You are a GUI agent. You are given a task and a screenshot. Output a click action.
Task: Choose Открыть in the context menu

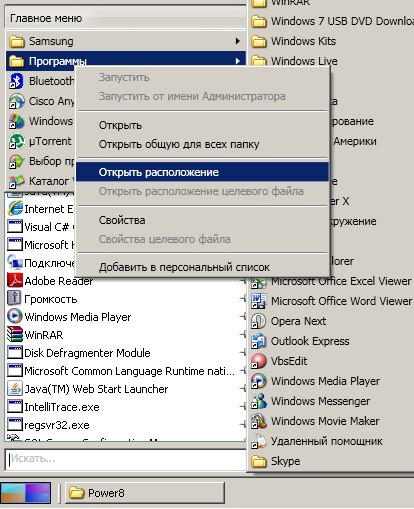202,125
